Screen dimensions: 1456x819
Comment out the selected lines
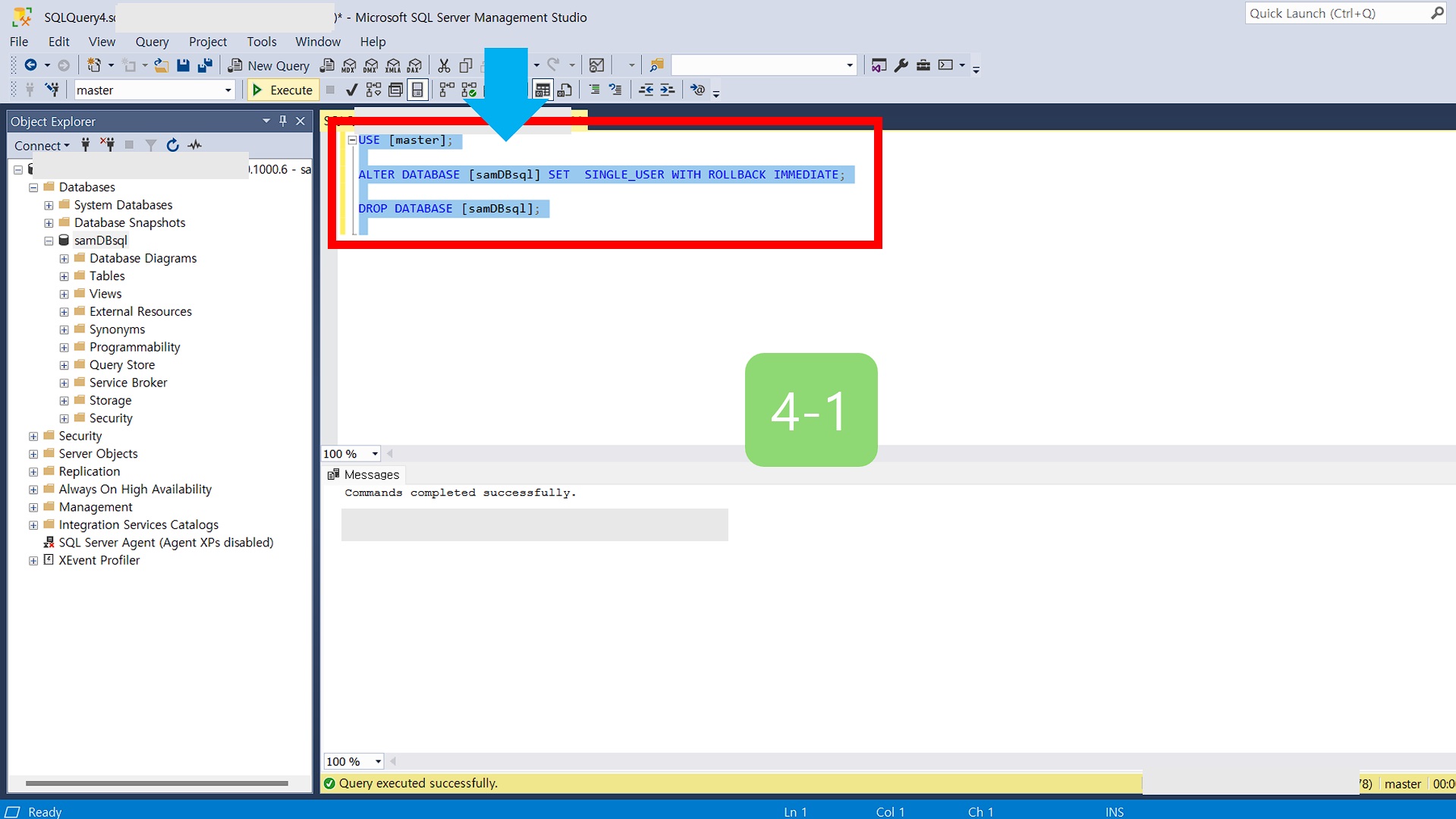coord(594,90)
